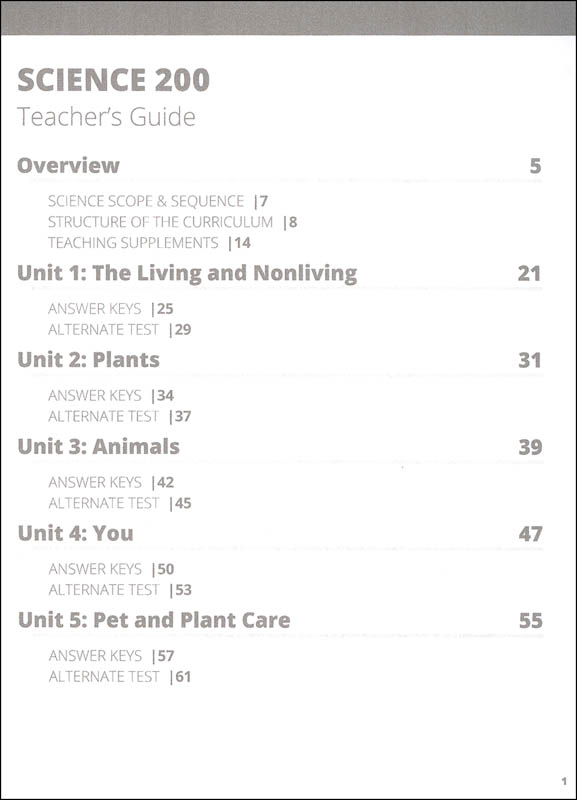
Task: Click the SCIENCE 200 title
Action: click(x=113, y=80)
